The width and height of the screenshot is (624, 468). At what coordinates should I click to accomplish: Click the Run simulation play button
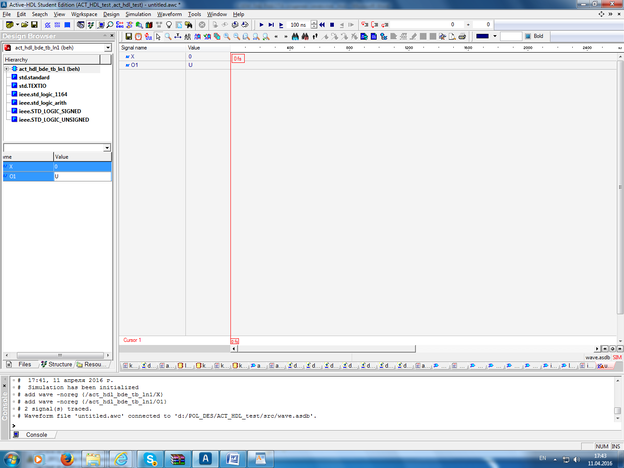[262, 24]
